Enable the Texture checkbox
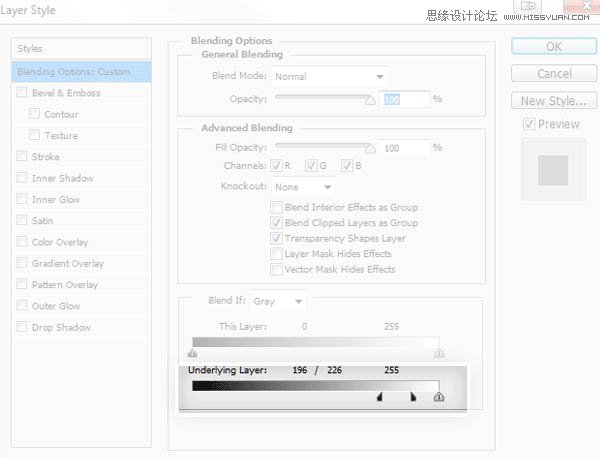The image size is (600, 458). click(x=34, y=135)
